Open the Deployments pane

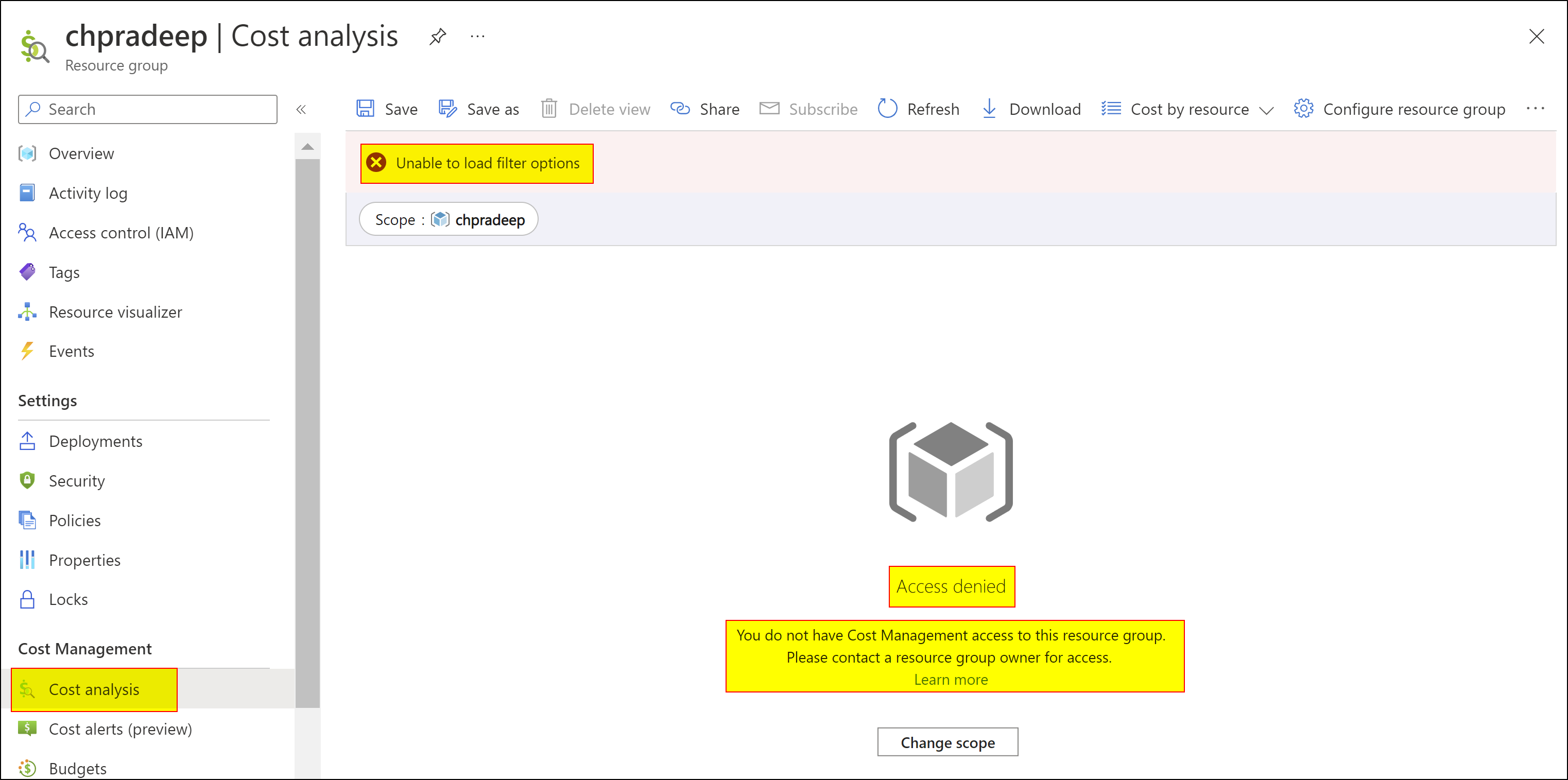[96, 441]
